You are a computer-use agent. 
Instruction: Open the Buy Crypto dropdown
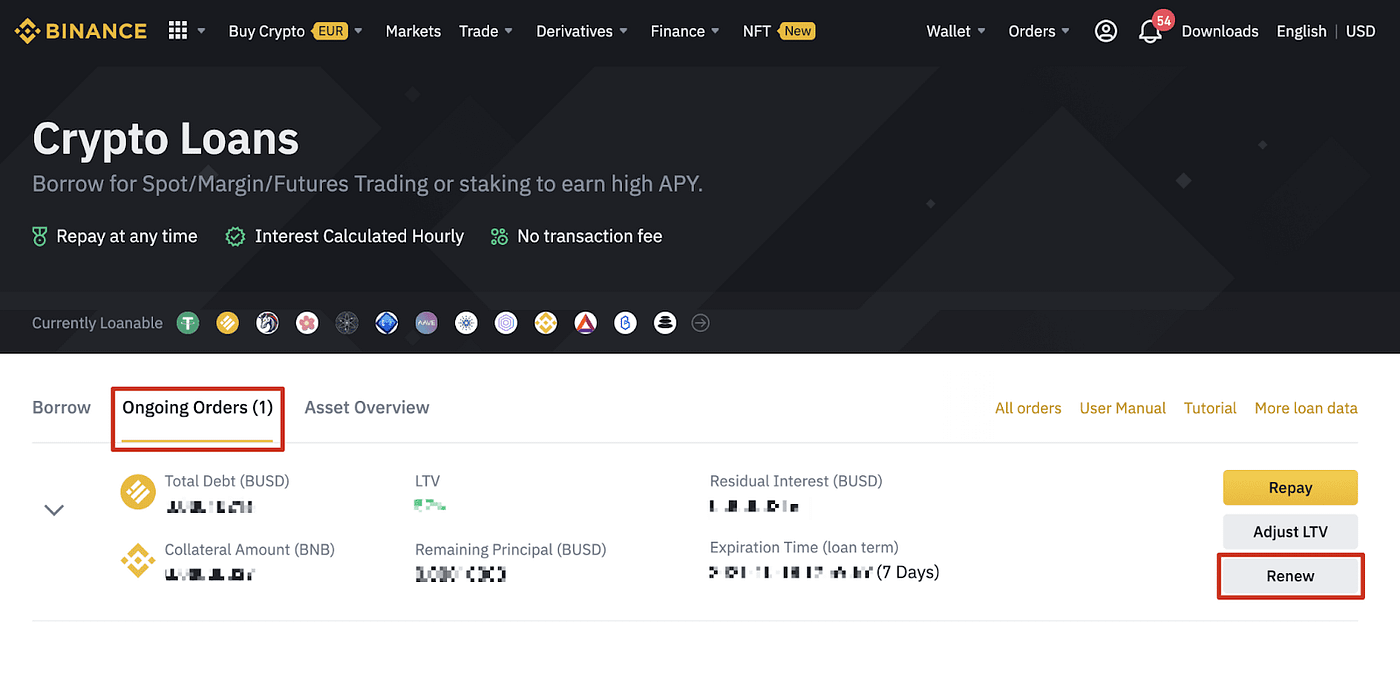click(x=296, y=31)
